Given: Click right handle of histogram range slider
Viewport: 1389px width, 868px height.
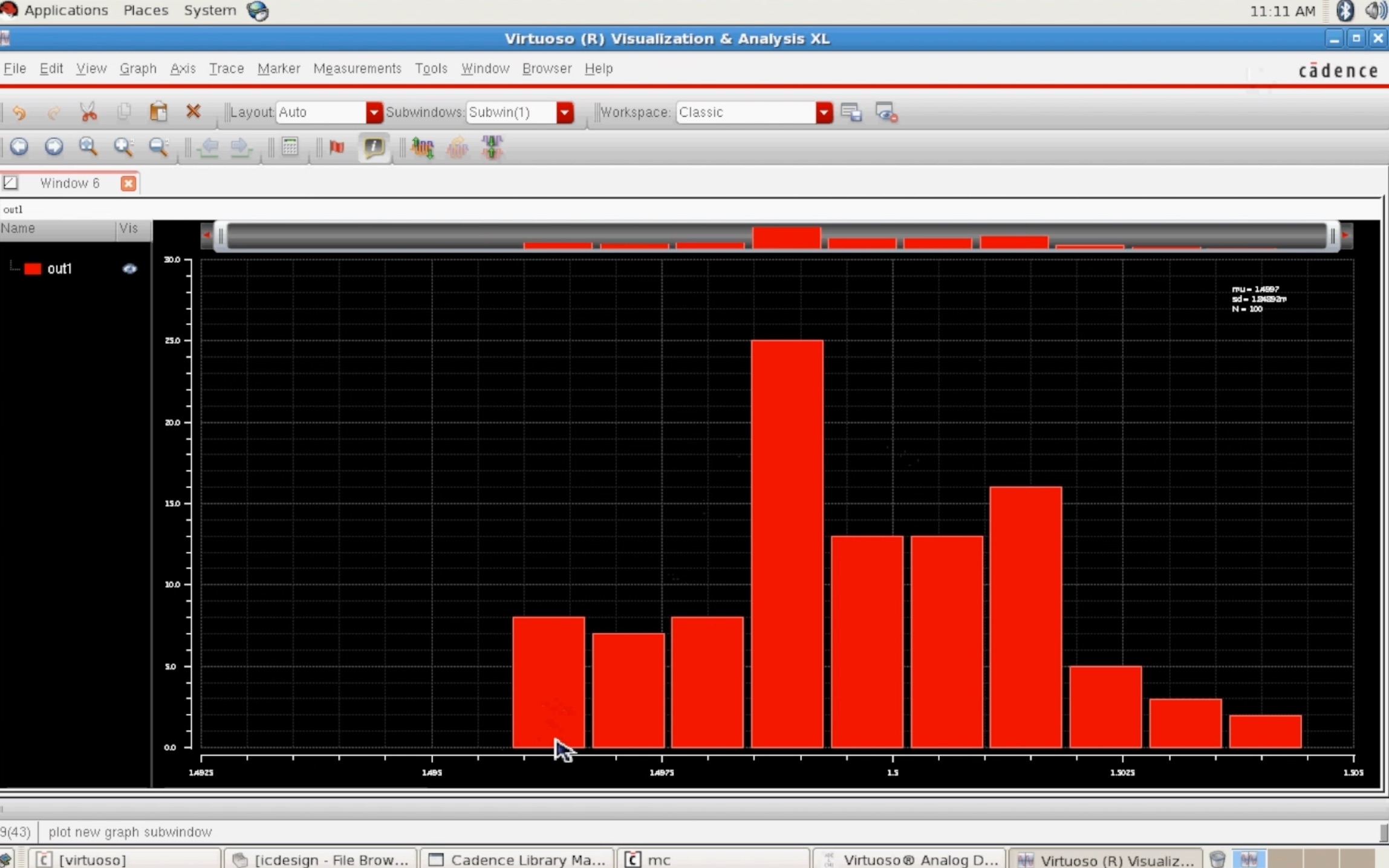Looking at the screenshot, I should (x=1333, y=236).
